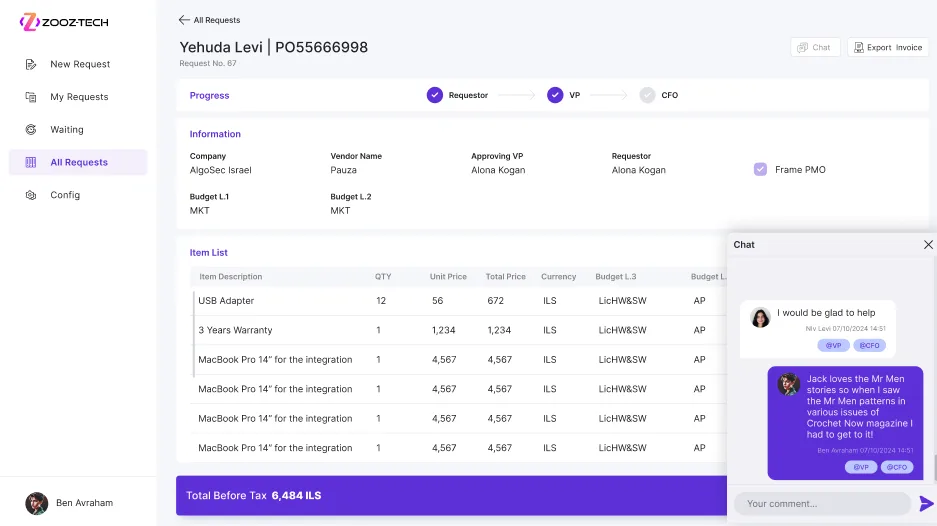This screenshot has width=937, height=526.
Task: Select All Requests menu item
Action: (78, 162)
